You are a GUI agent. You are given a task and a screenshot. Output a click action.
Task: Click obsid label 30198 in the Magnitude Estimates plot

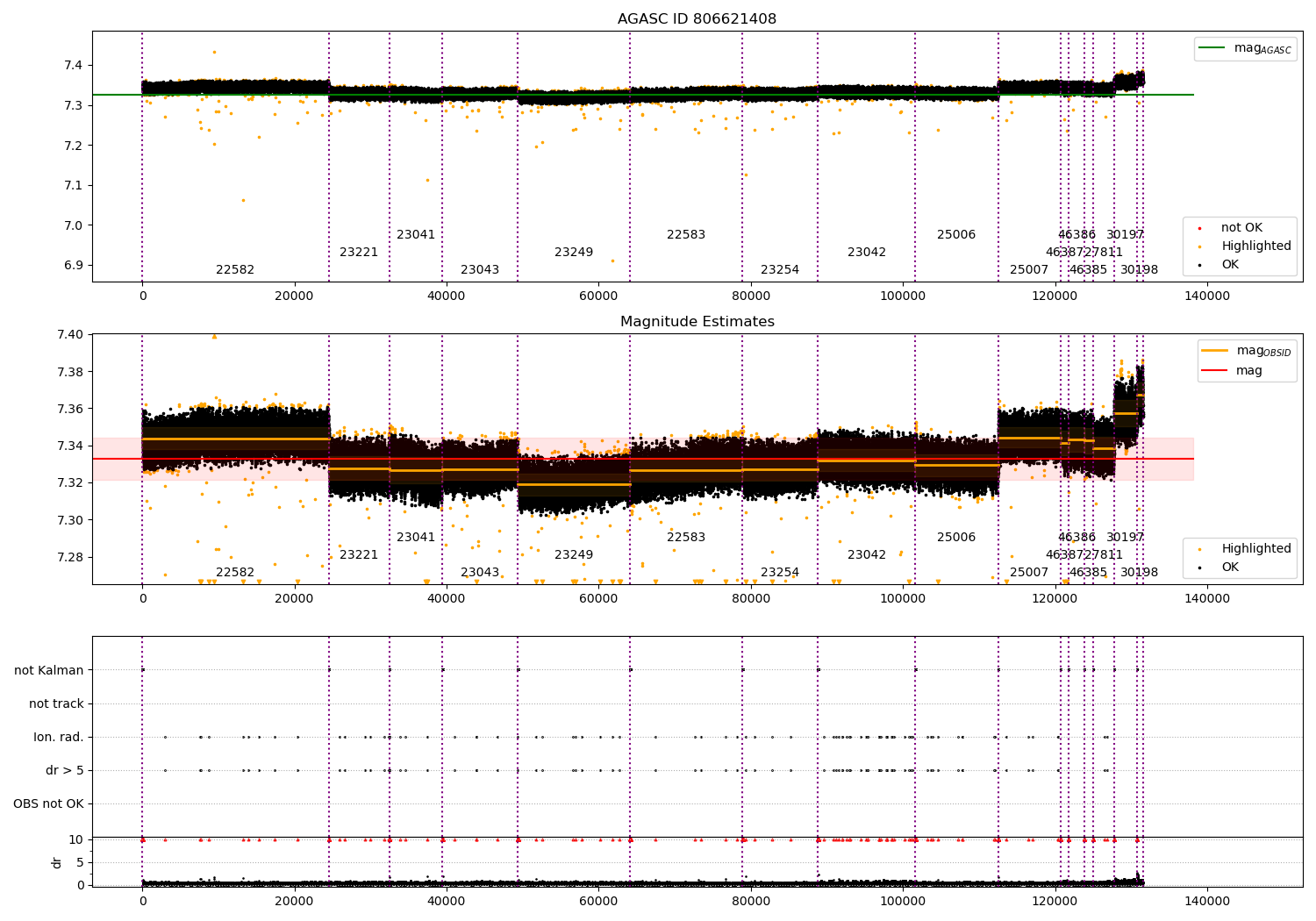click(x=1140, y=573)
